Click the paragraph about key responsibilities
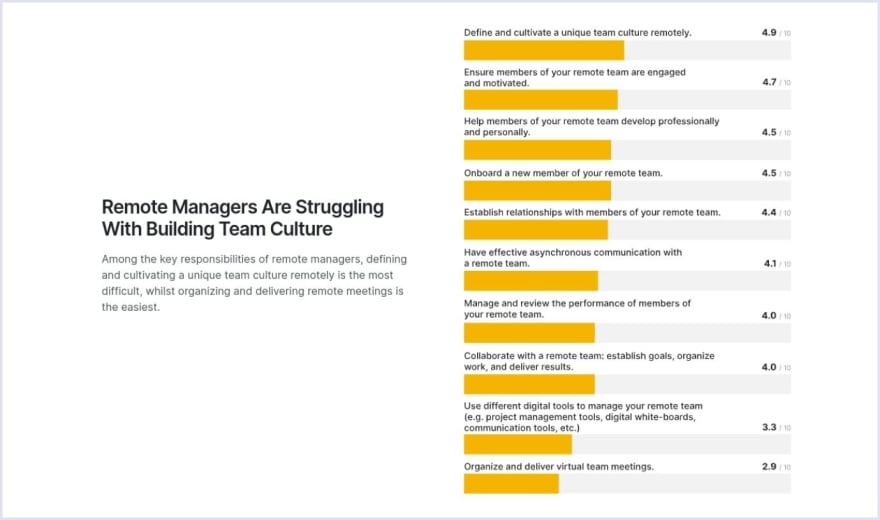The height and width of the screenshot is (520, 880). coord(254,283)
